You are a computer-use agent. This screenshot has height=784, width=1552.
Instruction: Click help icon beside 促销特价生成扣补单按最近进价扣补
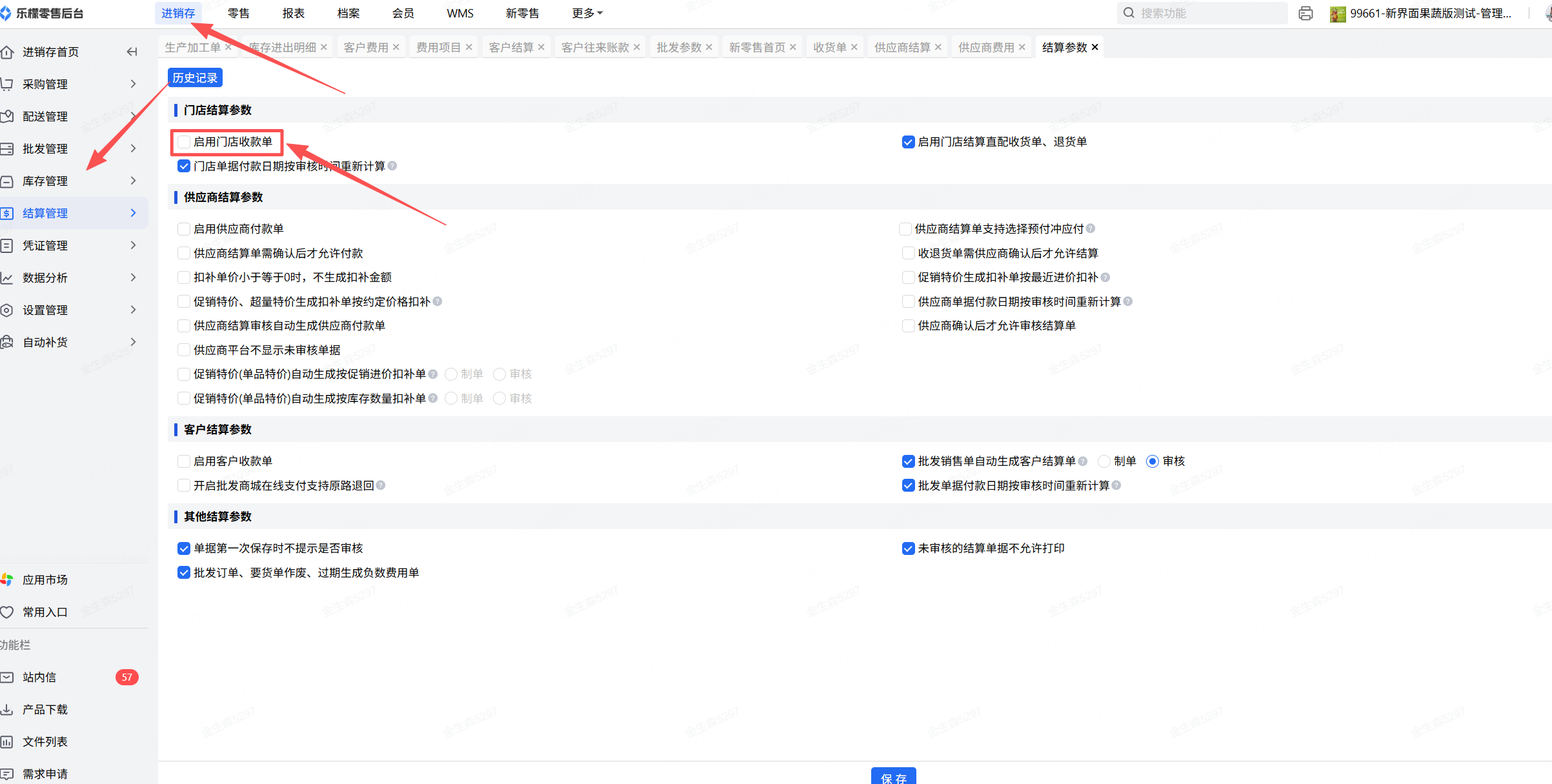click(x=1105, y=277)
